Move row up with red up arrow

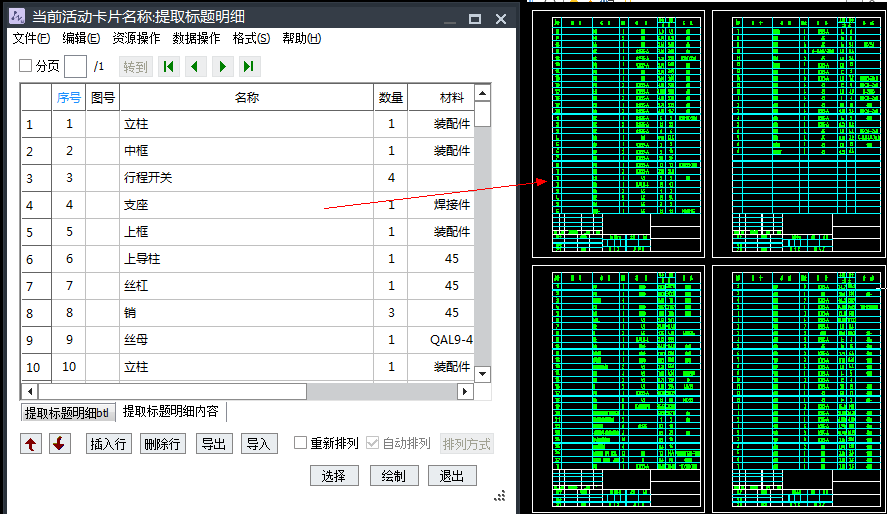[x=31, y=444]
